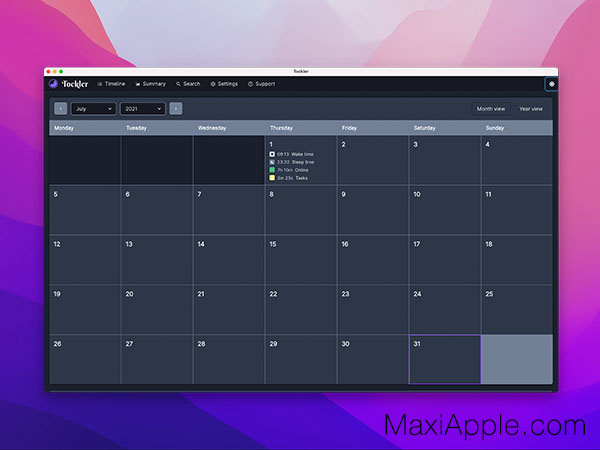600x450 pixels.
Task: Click the Tuesday column header
Action: point(157,128)
